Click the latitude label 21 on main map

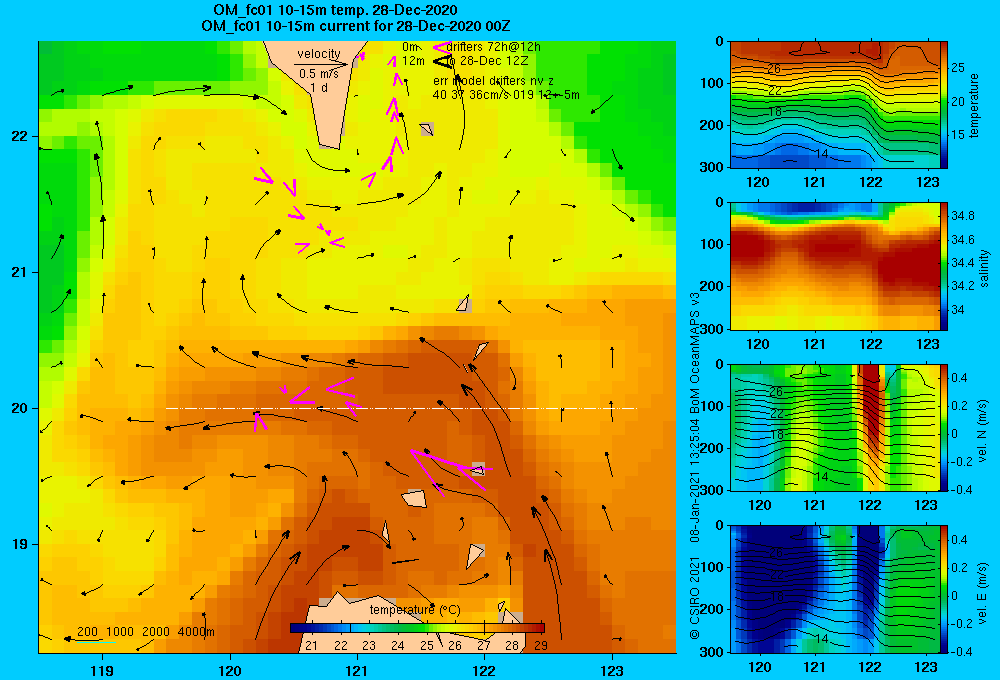(x=20, y=272)
